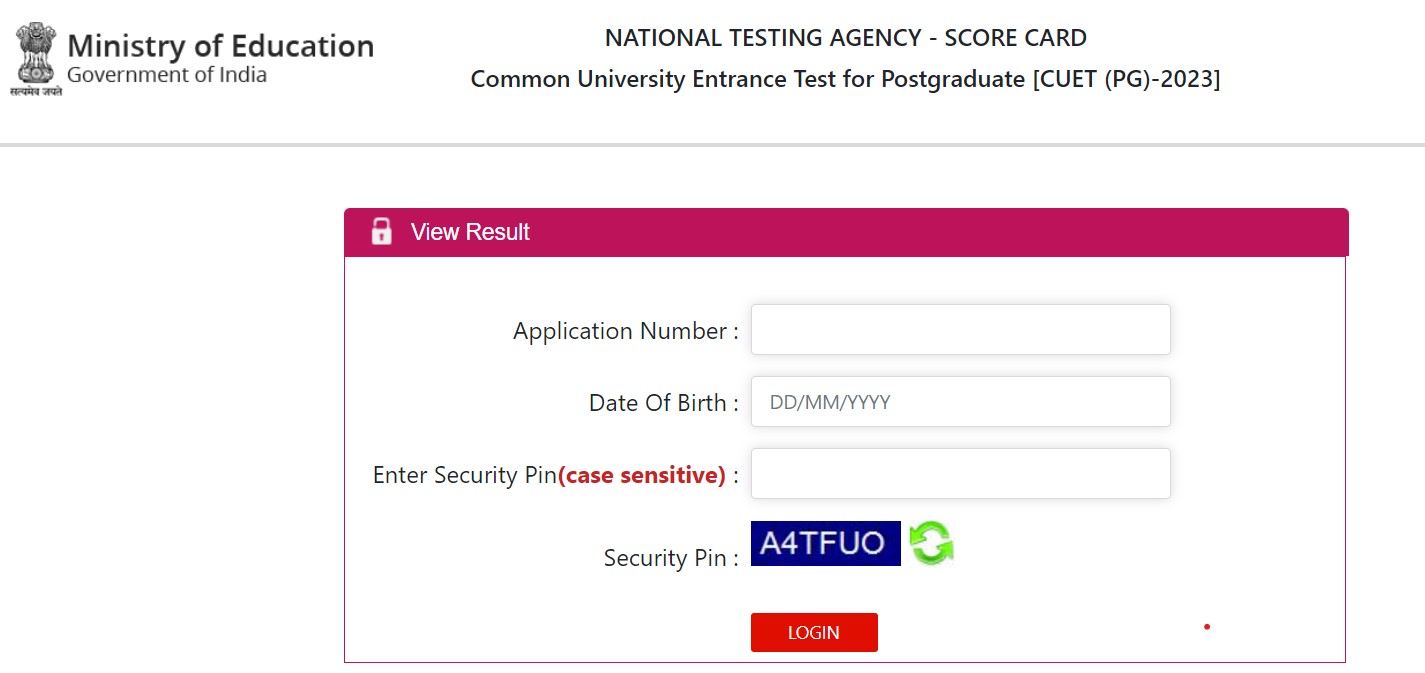Click the Application Number input field
Image resolution: width=1425 pixels, height=673 pixels.
tap(960, 329)
